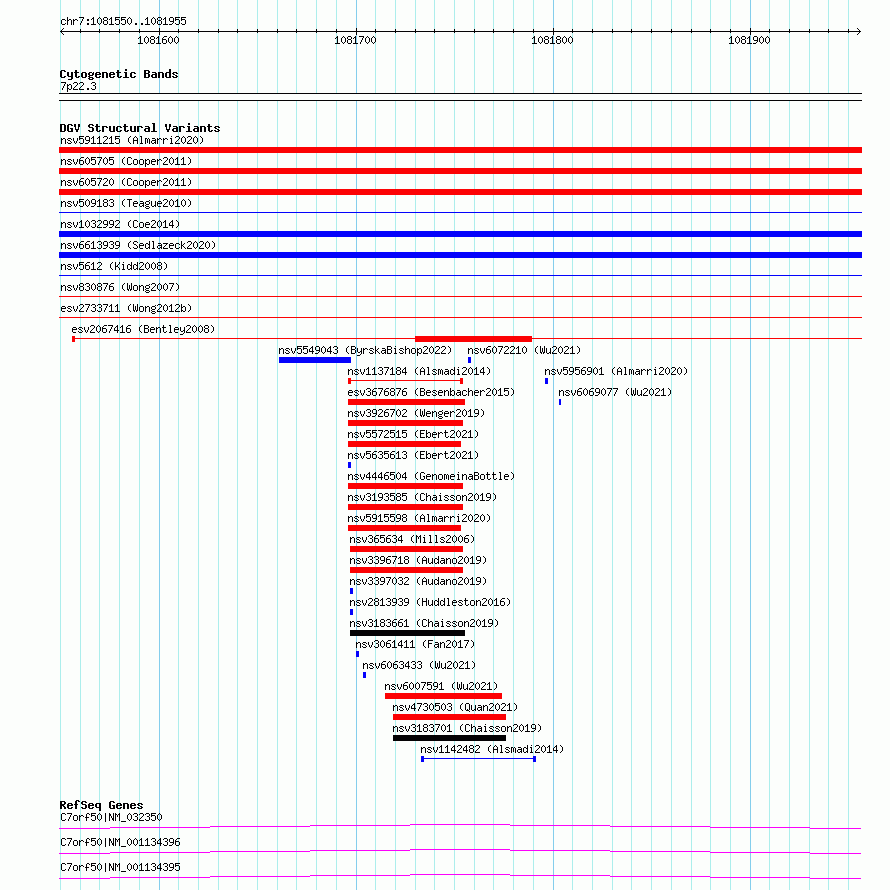This screenshot has height=890, width=890.
Task: Open variant nsv5635613 (Ebert2021) label
Action: point(413,455)
